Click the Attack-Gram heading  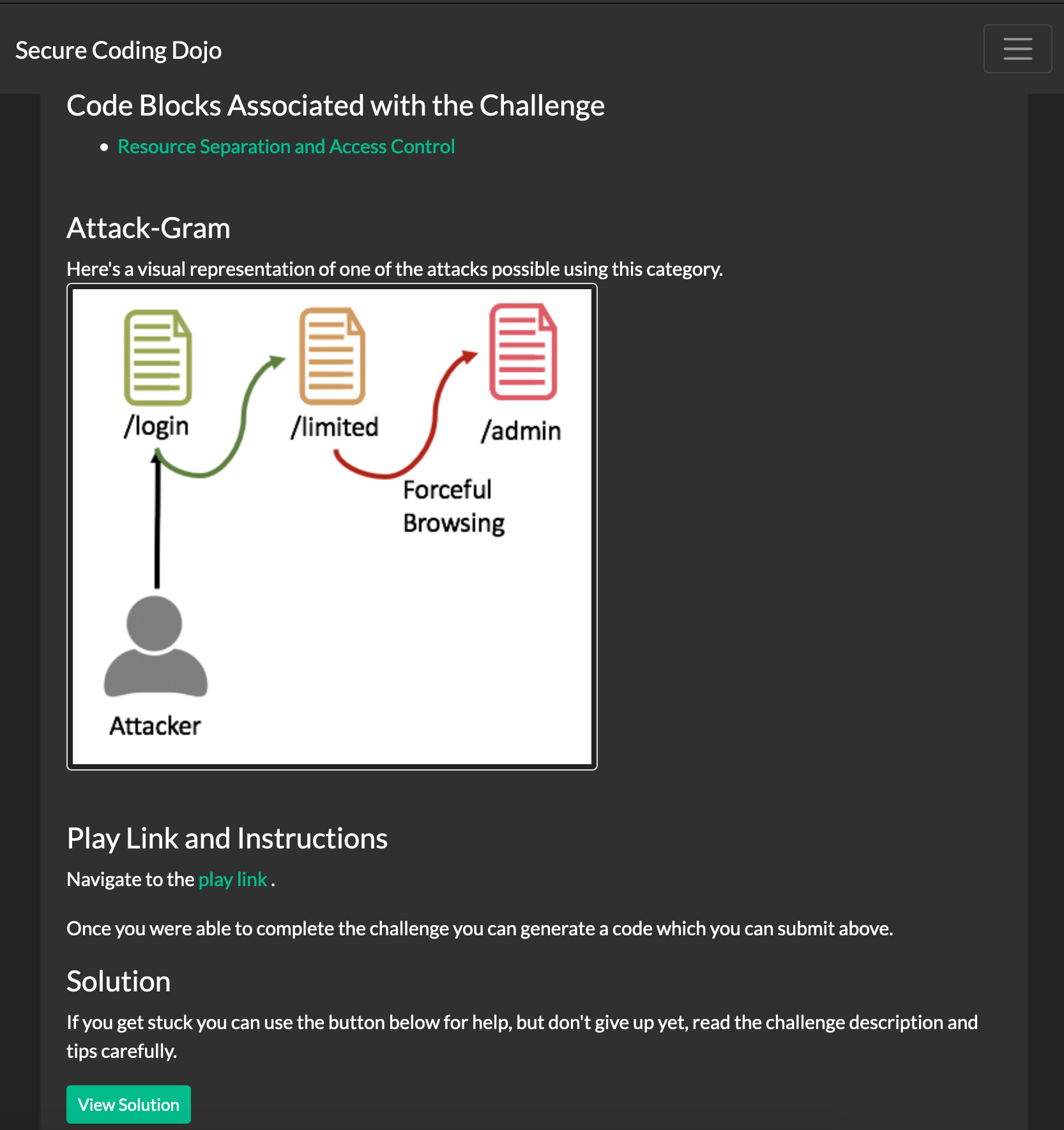148,229
